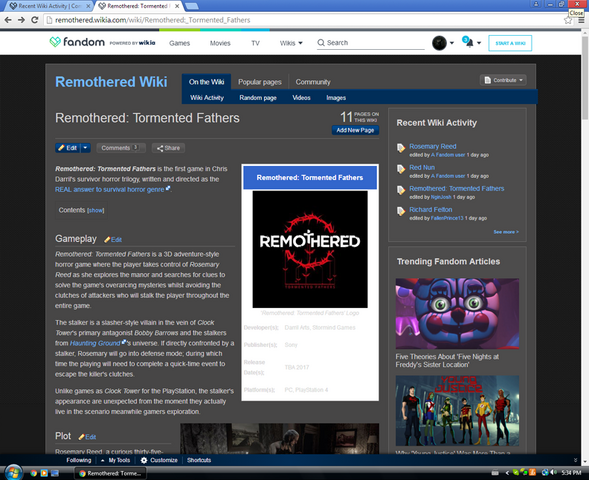589x480 pixels.
Task: Bookmark this page with the star icon
Action: (568, 20)
